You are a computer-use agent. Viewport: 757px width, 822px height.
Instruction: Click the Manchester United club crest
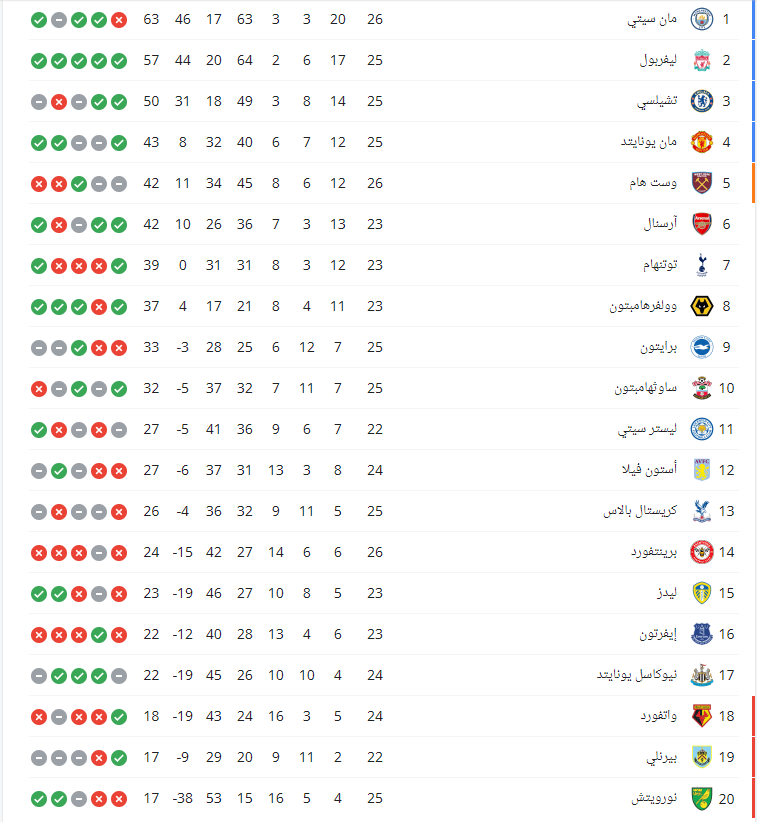[702, 142]
